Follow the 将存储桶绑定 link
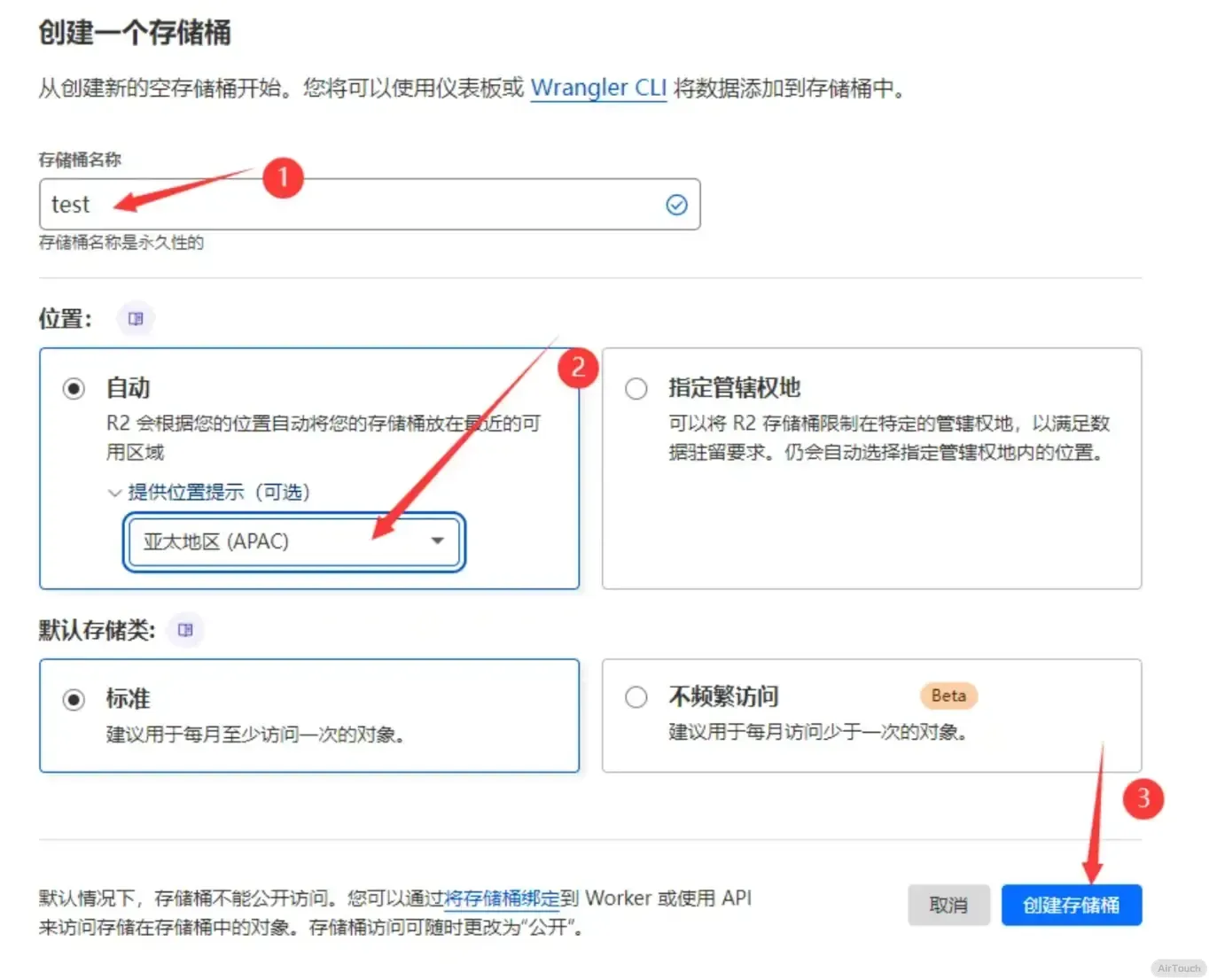This screenshot has height=980, width=1209. (x=502, y=898)
